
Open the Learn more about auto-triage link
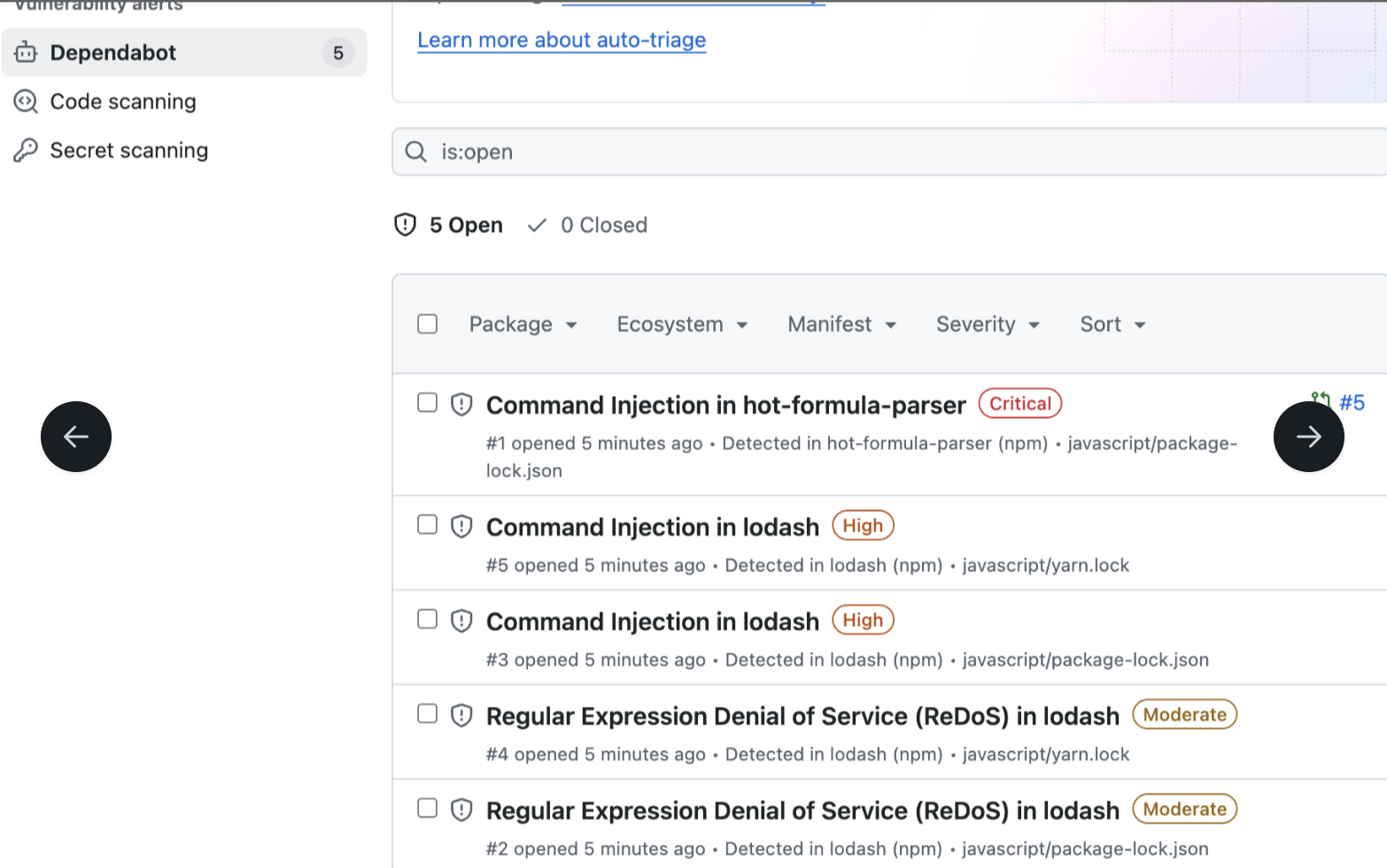562,40
